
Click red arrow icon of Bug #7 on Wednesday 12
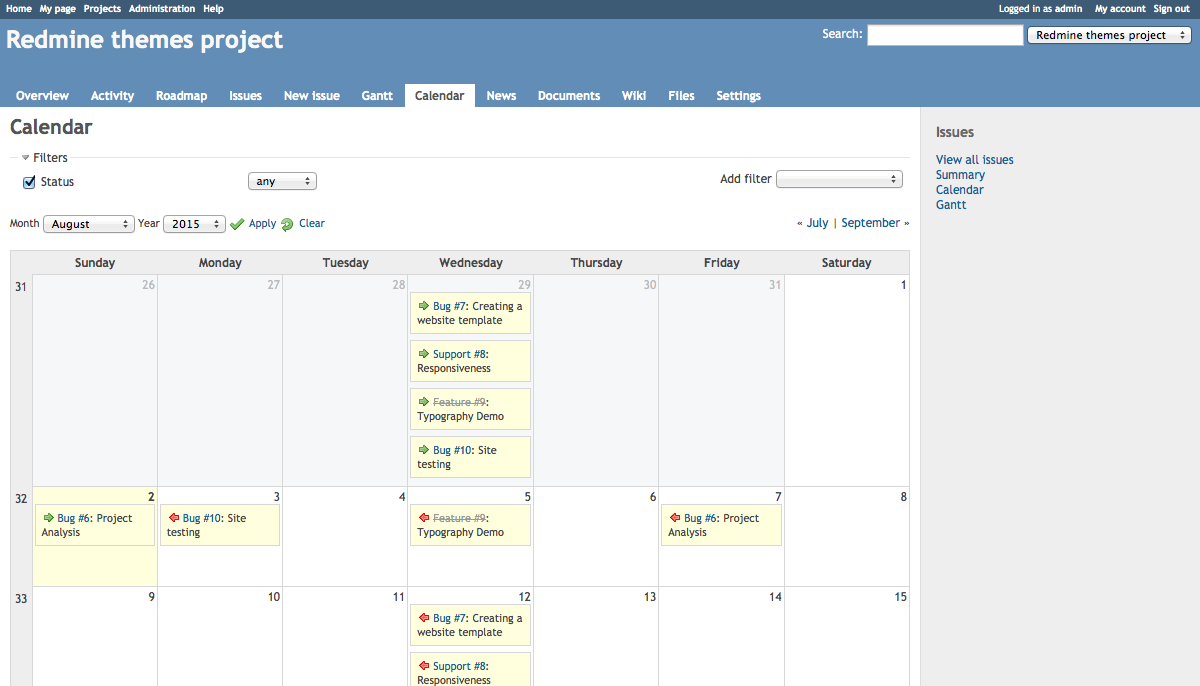click(423, 618)
